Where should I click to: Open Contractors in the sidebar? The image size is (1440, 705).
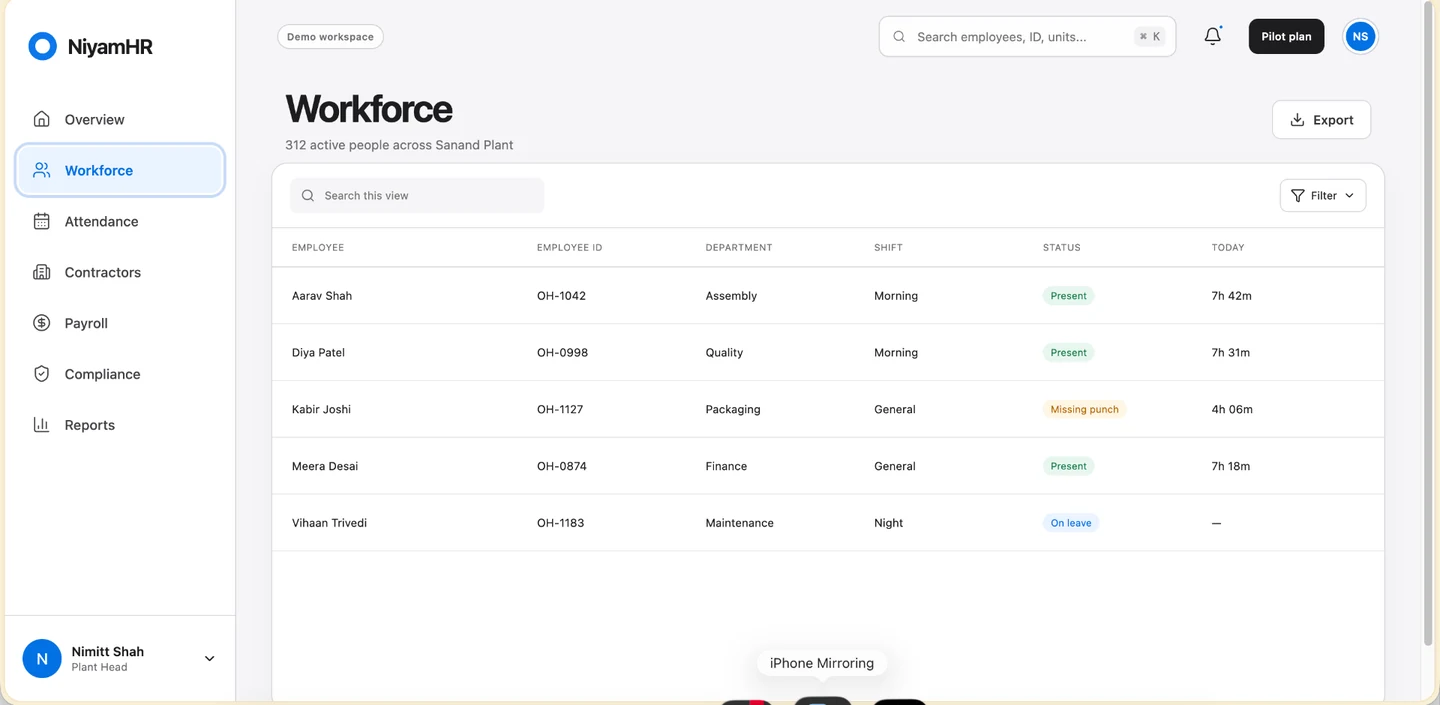[120, 272]
